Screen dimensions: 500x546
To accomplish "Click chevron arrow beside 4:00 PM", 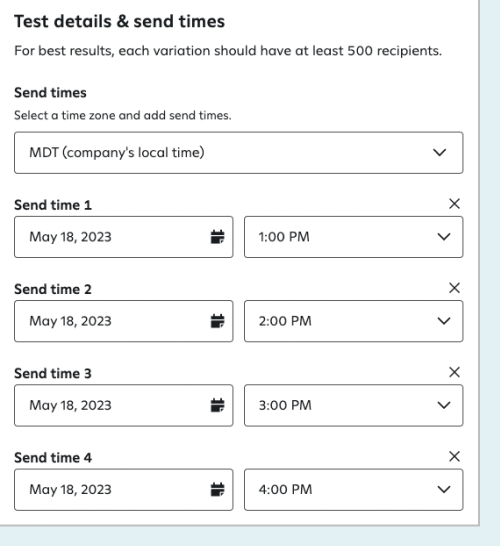I will (x=444, y=490).
